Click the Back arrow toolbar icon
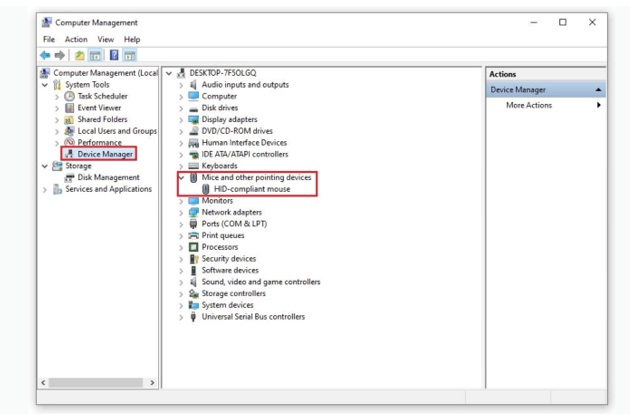 [46, 54]
